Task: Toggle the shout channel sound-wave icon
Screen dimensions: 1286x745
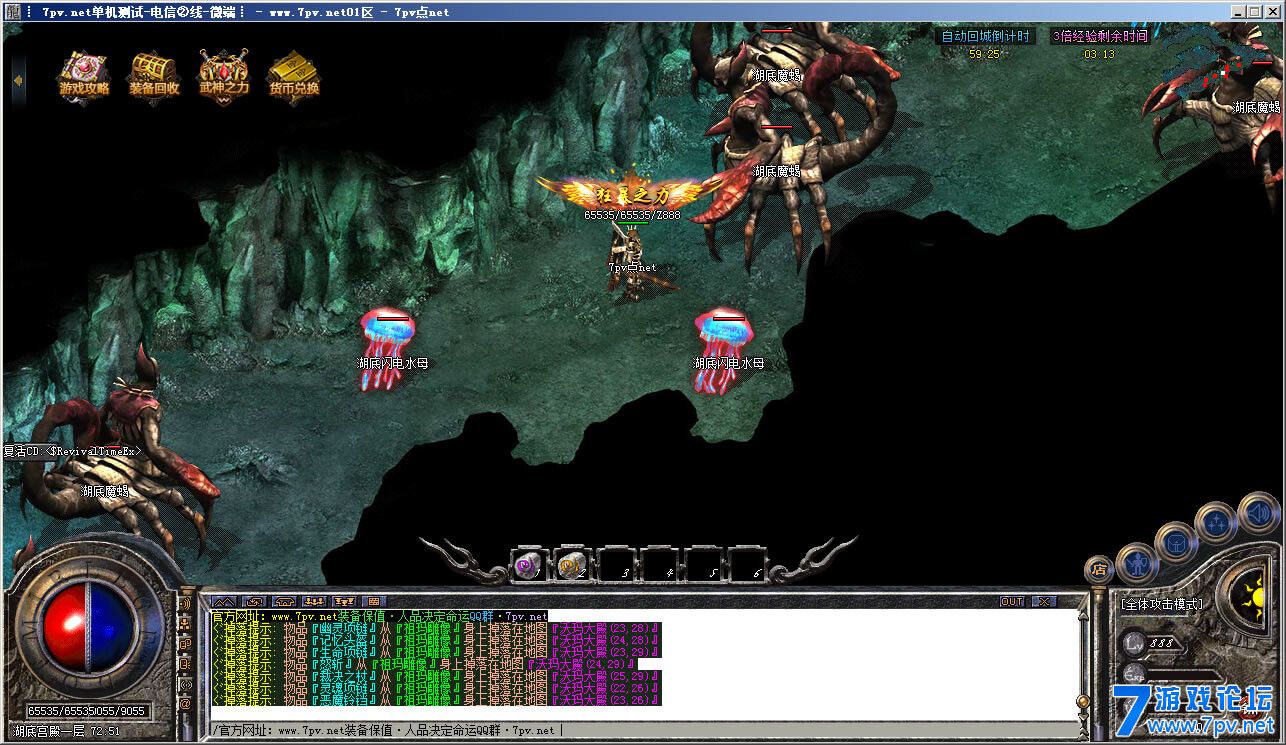Action: point(185,604)
